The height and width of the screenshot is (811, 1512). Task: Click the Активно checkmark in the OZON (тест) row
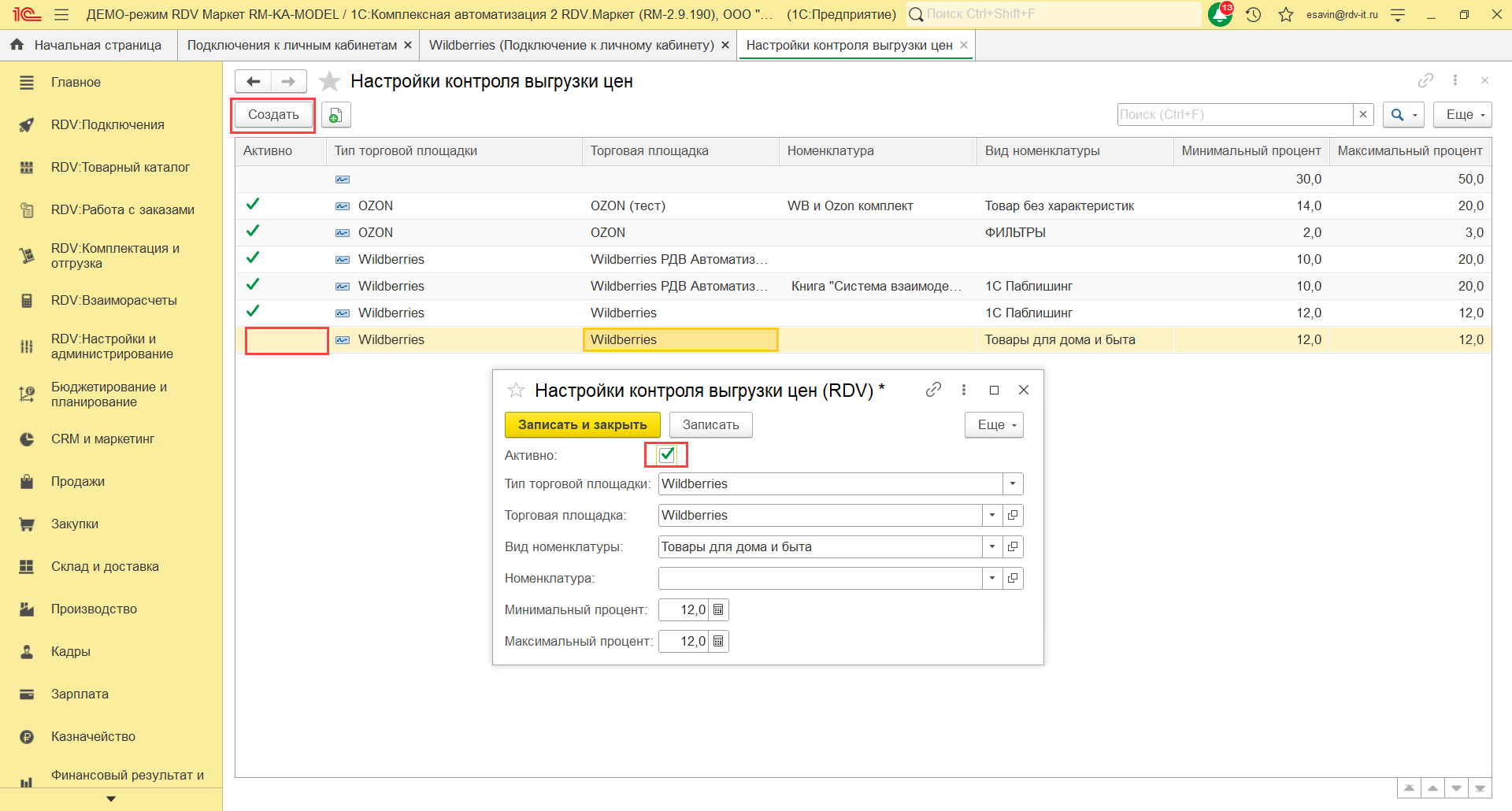point(253,205)
